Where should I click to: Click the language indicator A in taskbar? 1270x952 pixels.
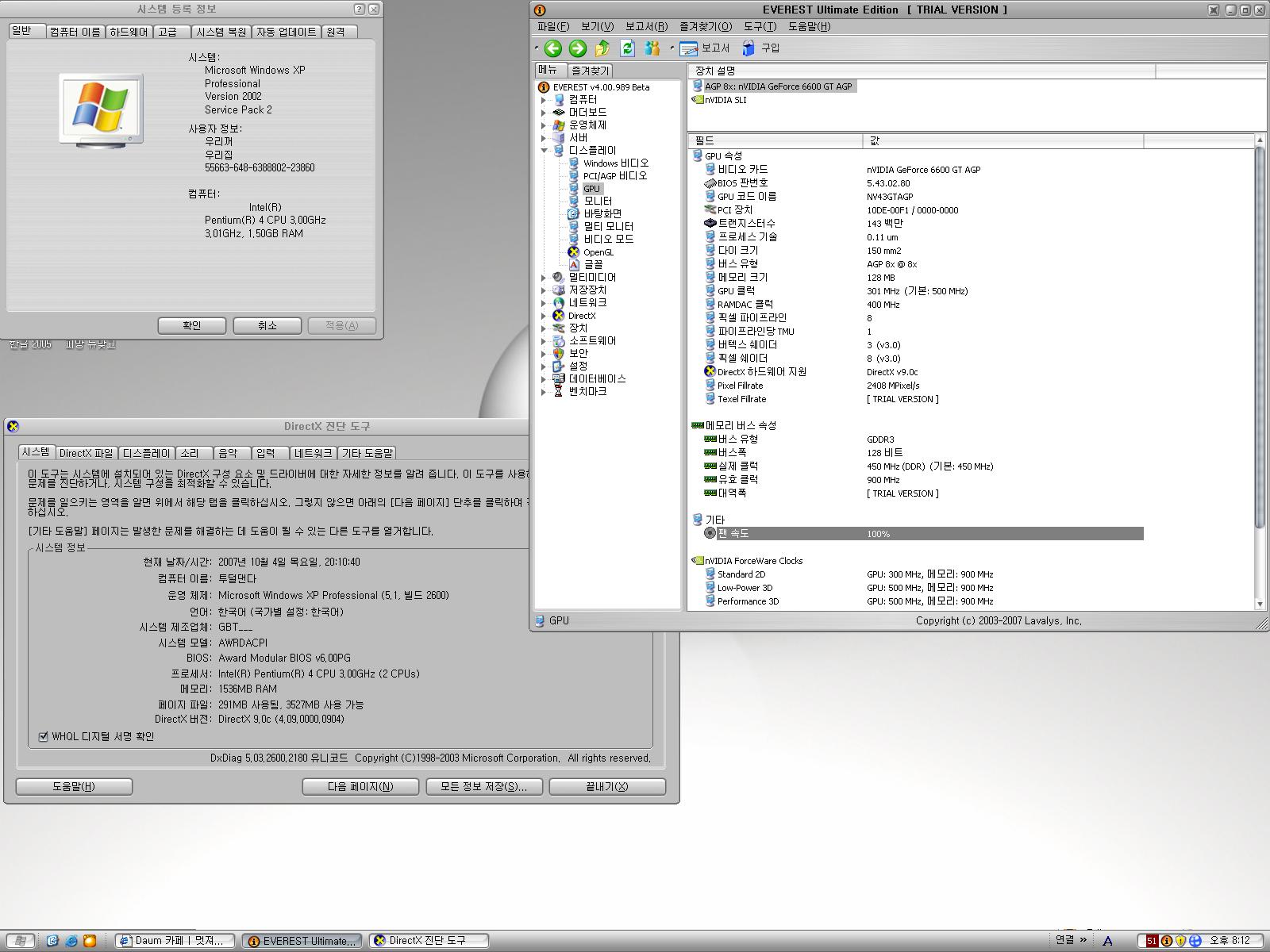point(1107,941)
